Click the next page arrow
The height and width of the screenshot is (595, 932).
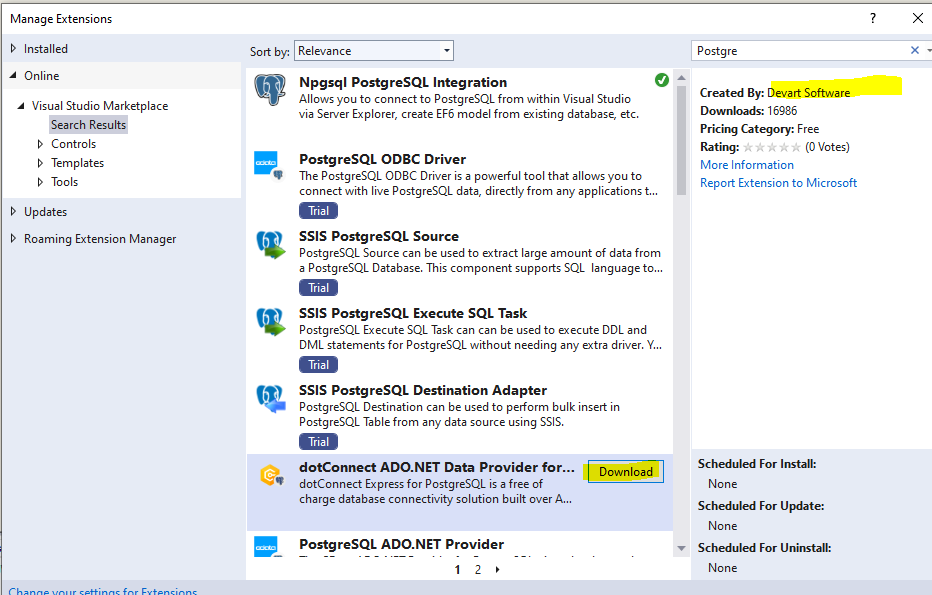click(x=498, y=569)
